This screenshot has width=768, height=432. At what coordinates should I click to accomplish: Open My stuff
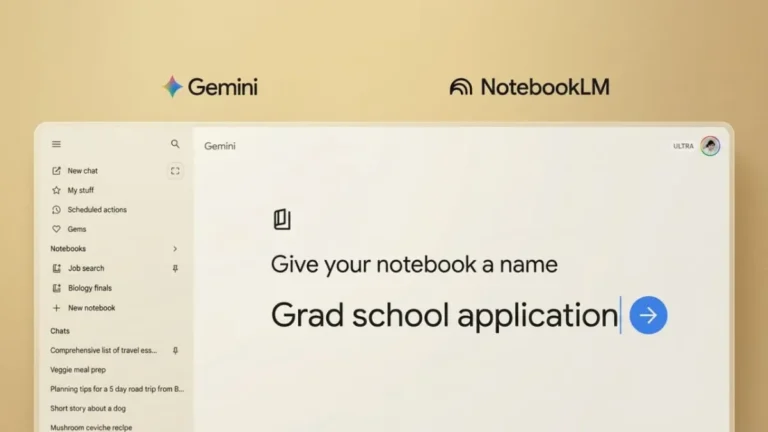[80, 190]
